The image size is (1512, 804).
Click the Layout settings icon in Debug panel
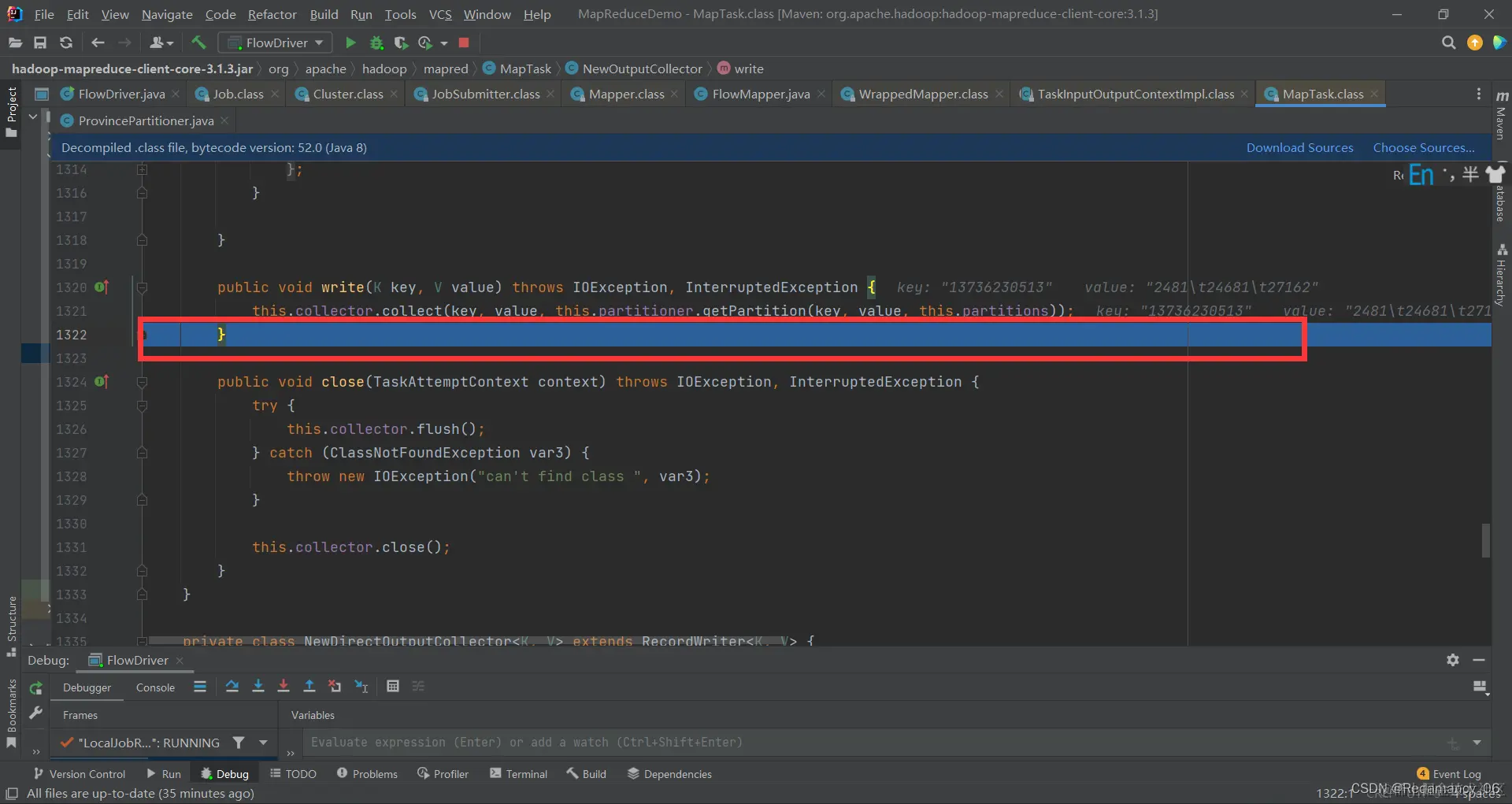[x=1480, y=687]
